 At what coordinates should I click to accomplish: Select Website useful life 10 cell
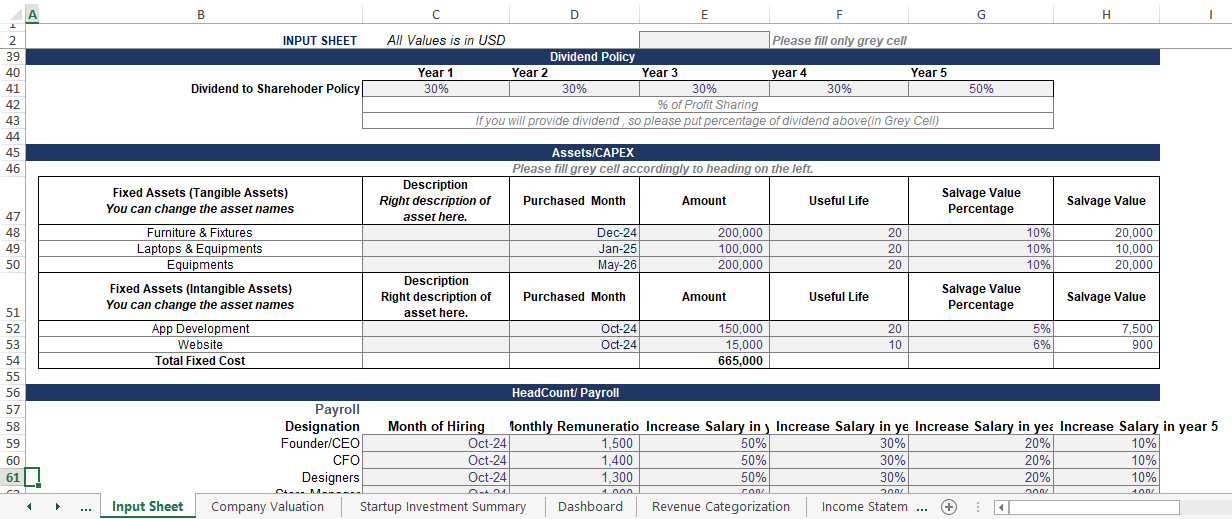839,345
